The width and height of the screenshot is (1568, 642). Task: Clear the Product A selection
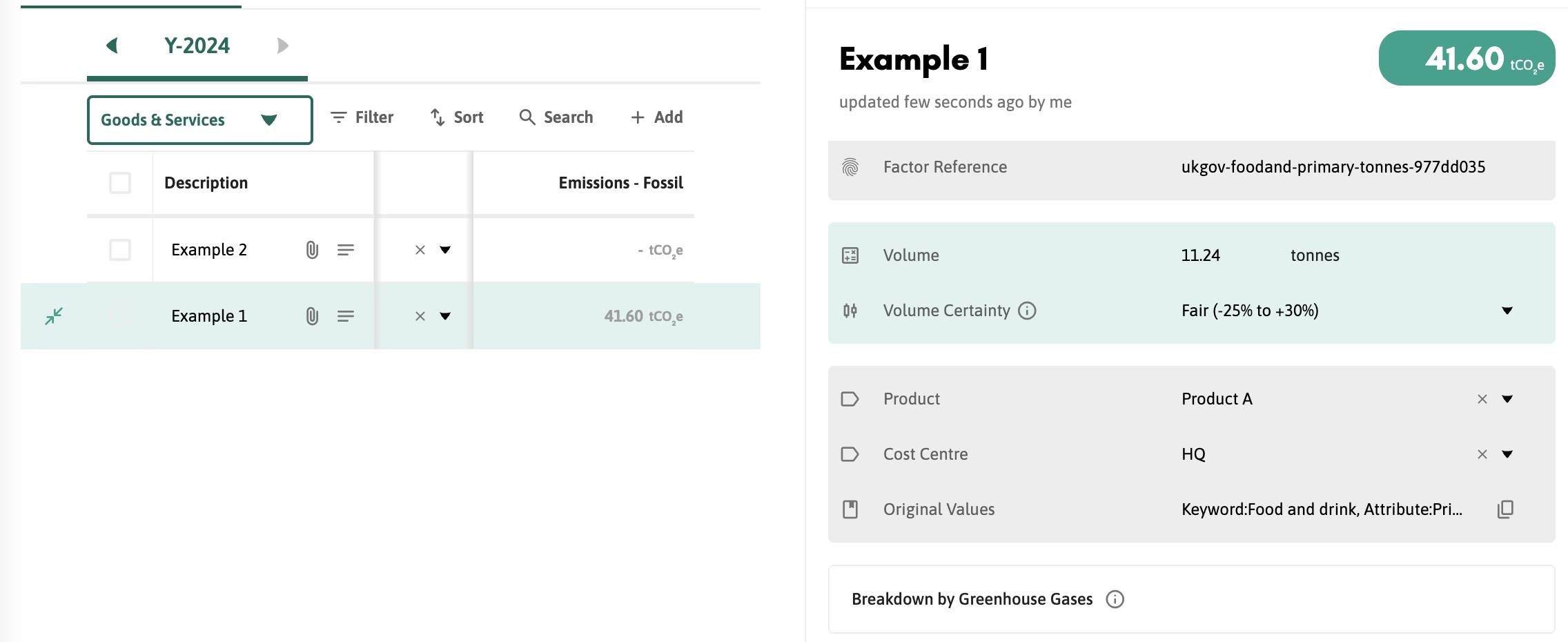[1482, 399]
